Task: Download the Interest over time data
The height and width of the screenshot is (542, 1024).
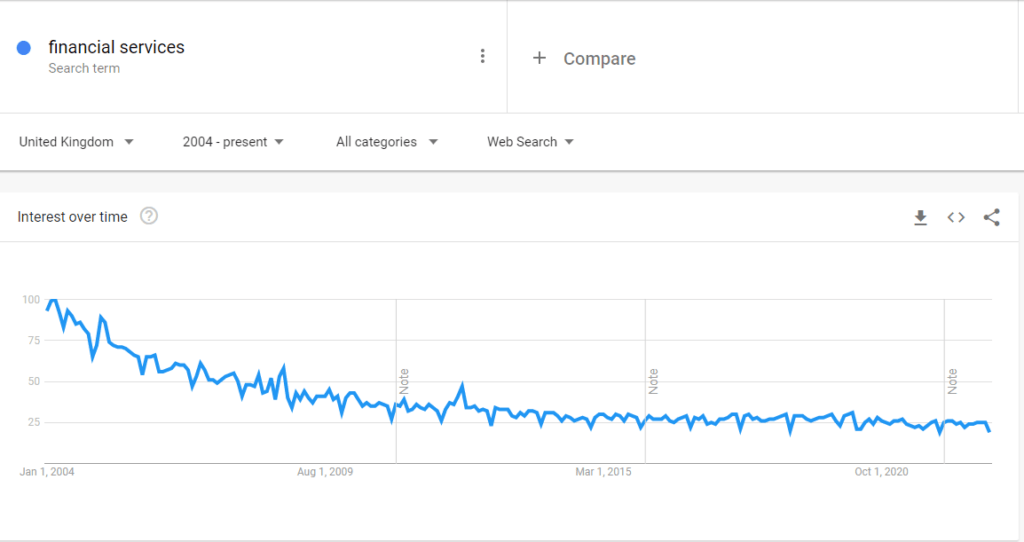Action: [920, 217]
